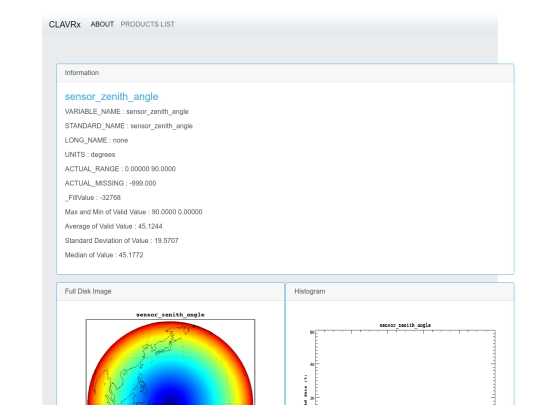Select the Standard Deviation of Value : 19.5707 line
Image resolution: width=540 pixels, height=405 pixels.
122,241
